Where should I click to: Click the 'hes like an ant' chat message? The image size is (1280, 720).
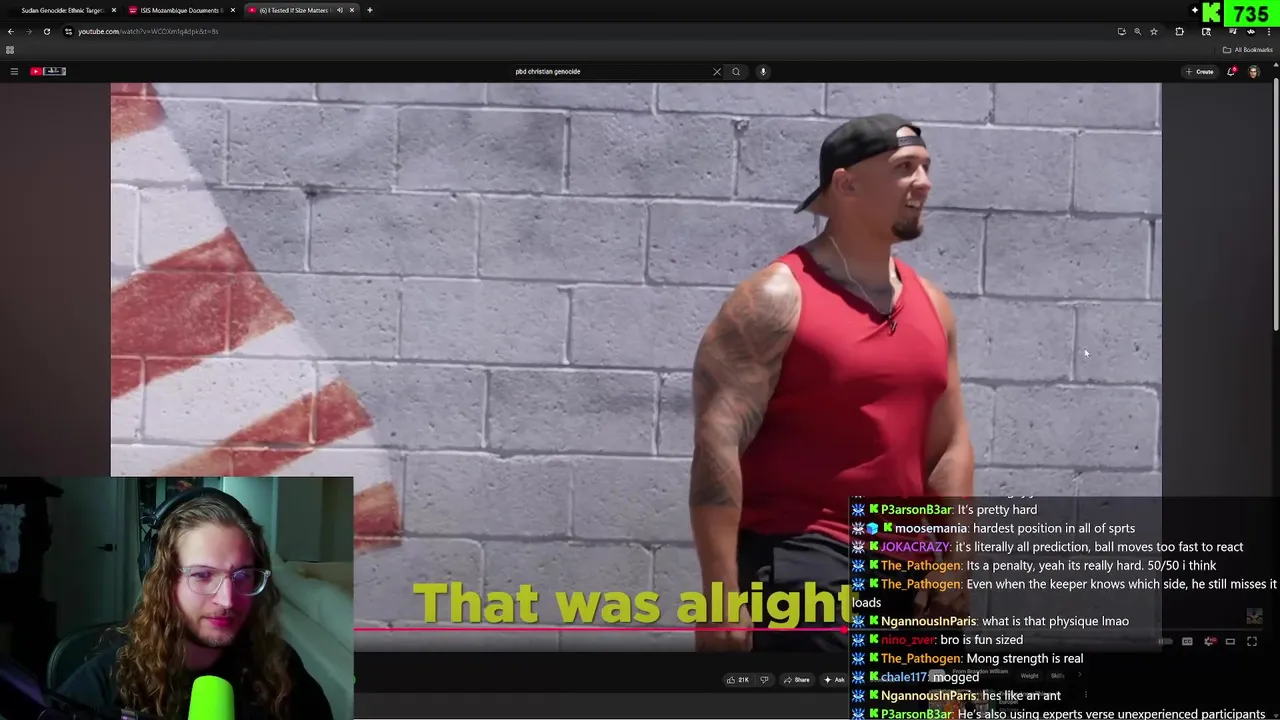pyautogui.click(x=1021, y=696)
